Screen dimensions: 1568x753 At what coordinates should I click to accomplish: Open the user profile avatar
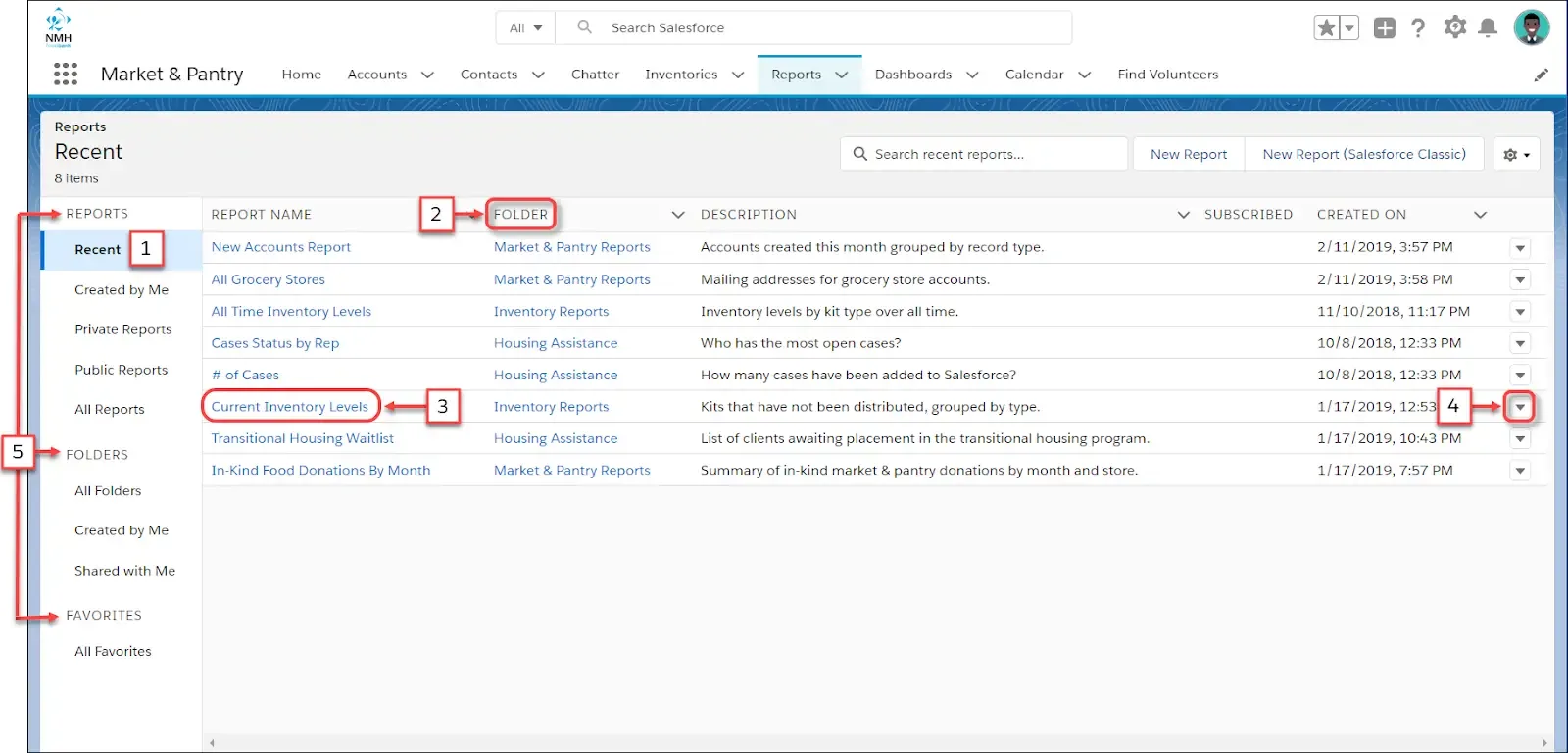coord(1531,27)
